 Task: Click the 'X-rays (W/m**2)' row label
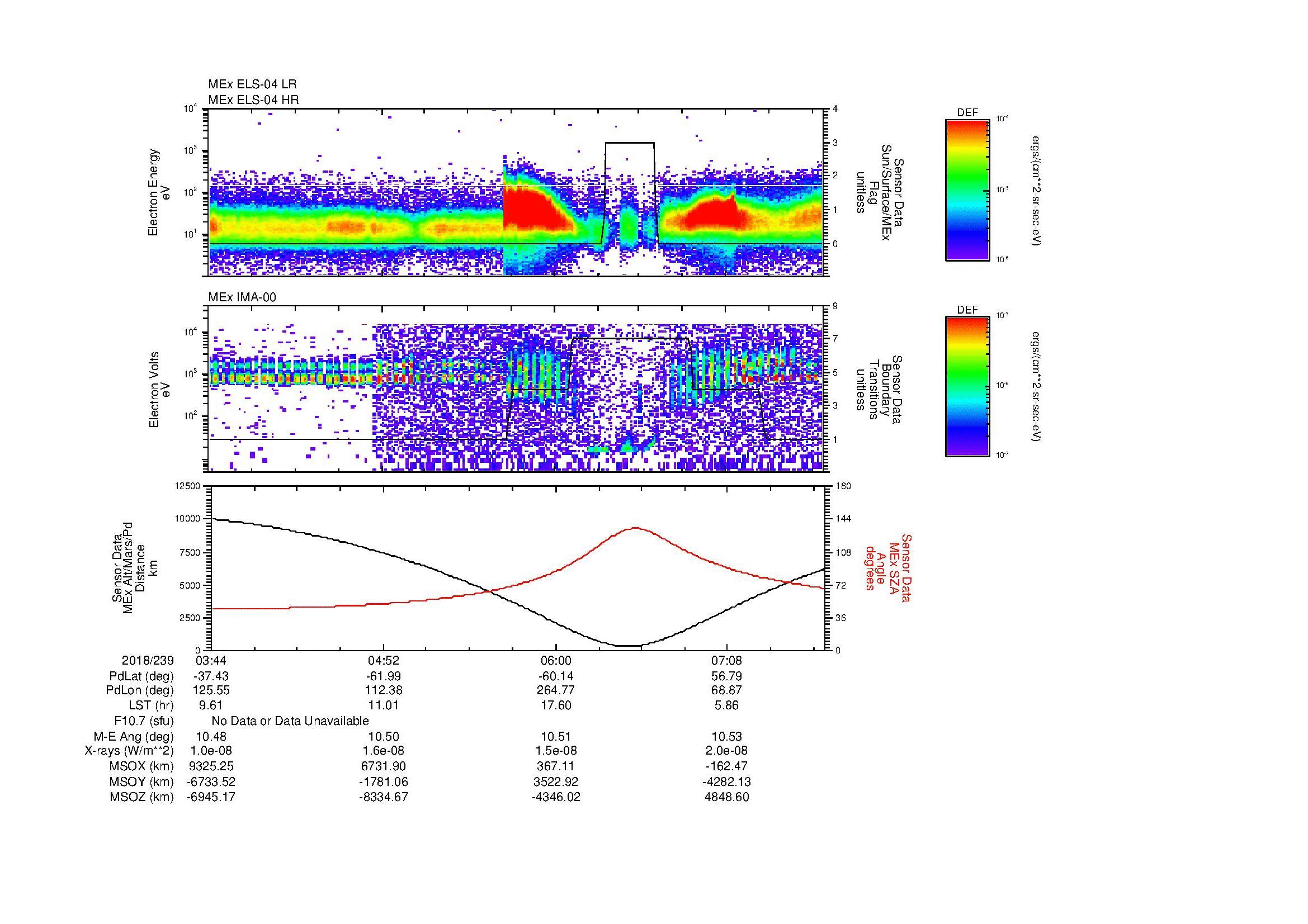[x=129, y=751]
